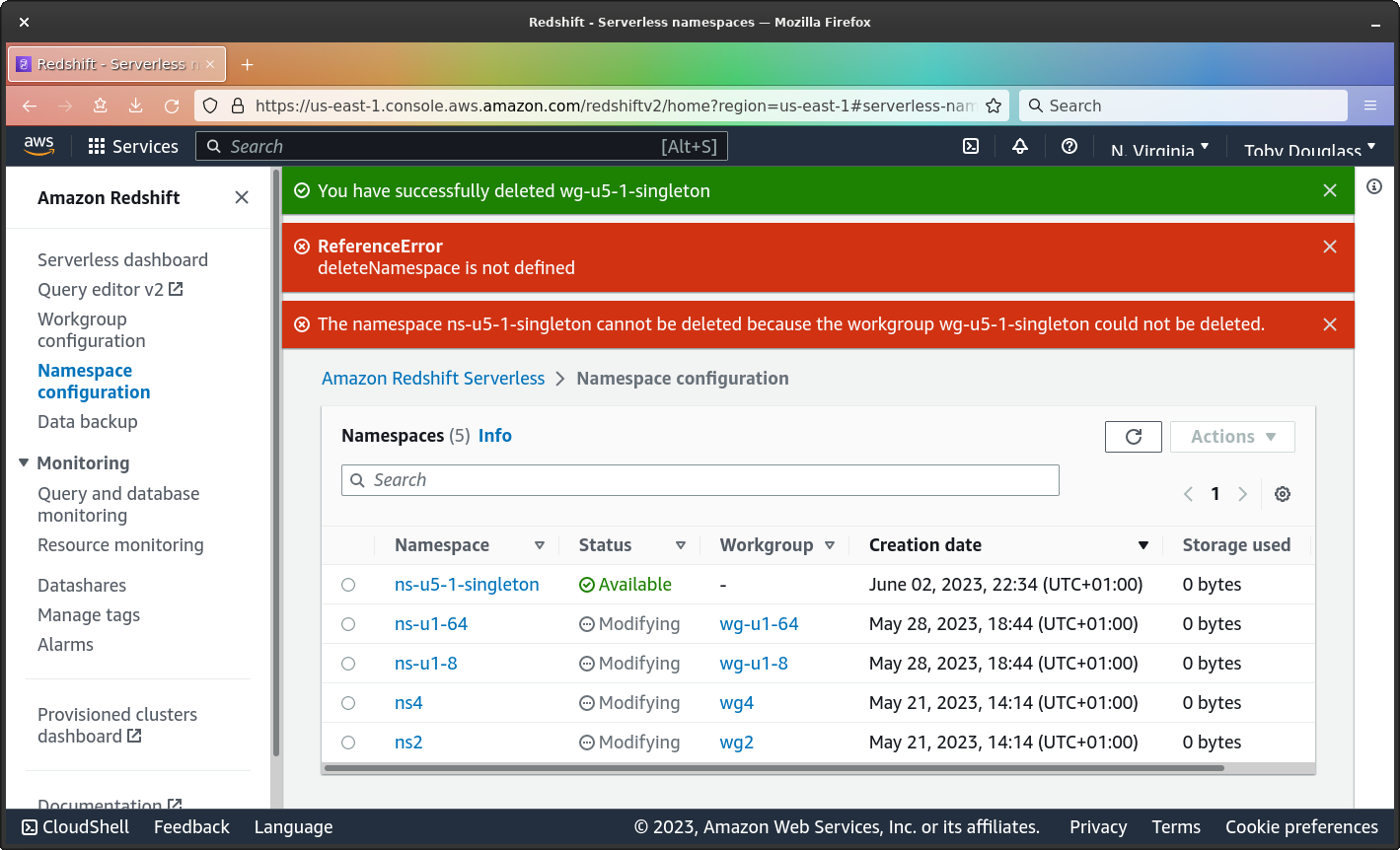Select radio for ns-u1-8

tap(348, 664)
